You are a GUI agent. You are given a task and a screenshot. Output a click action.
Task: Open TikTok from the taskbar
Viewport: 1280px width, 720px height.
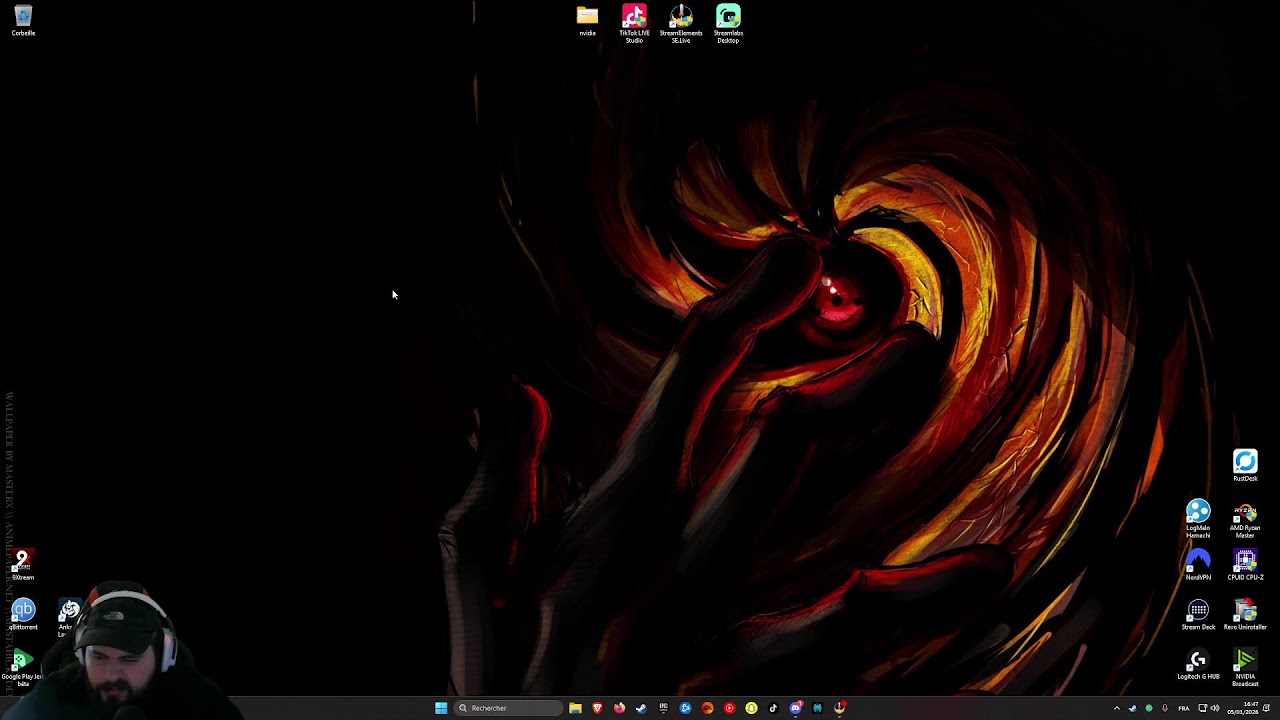[773, 708]
